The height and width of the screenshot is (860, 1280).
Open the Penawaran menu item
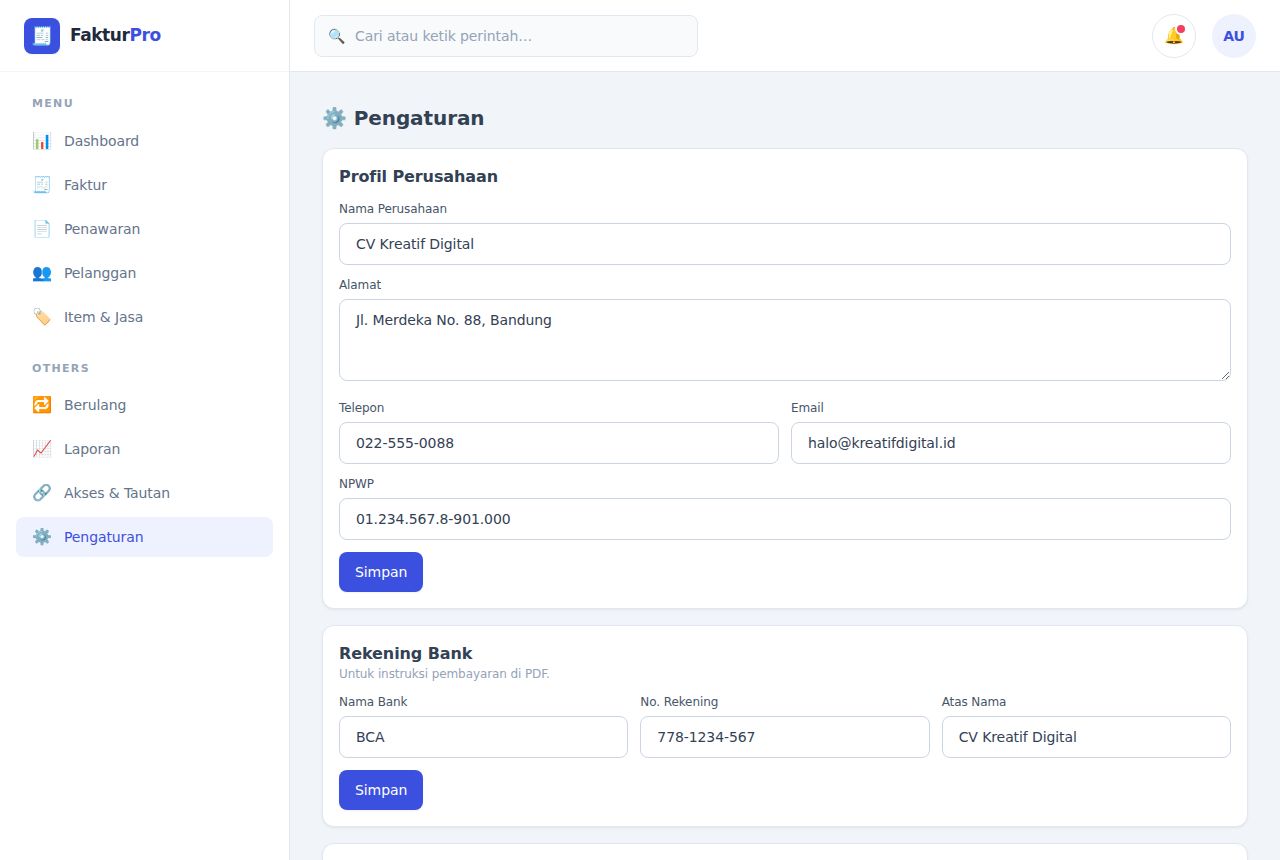[x=144, y=229]
